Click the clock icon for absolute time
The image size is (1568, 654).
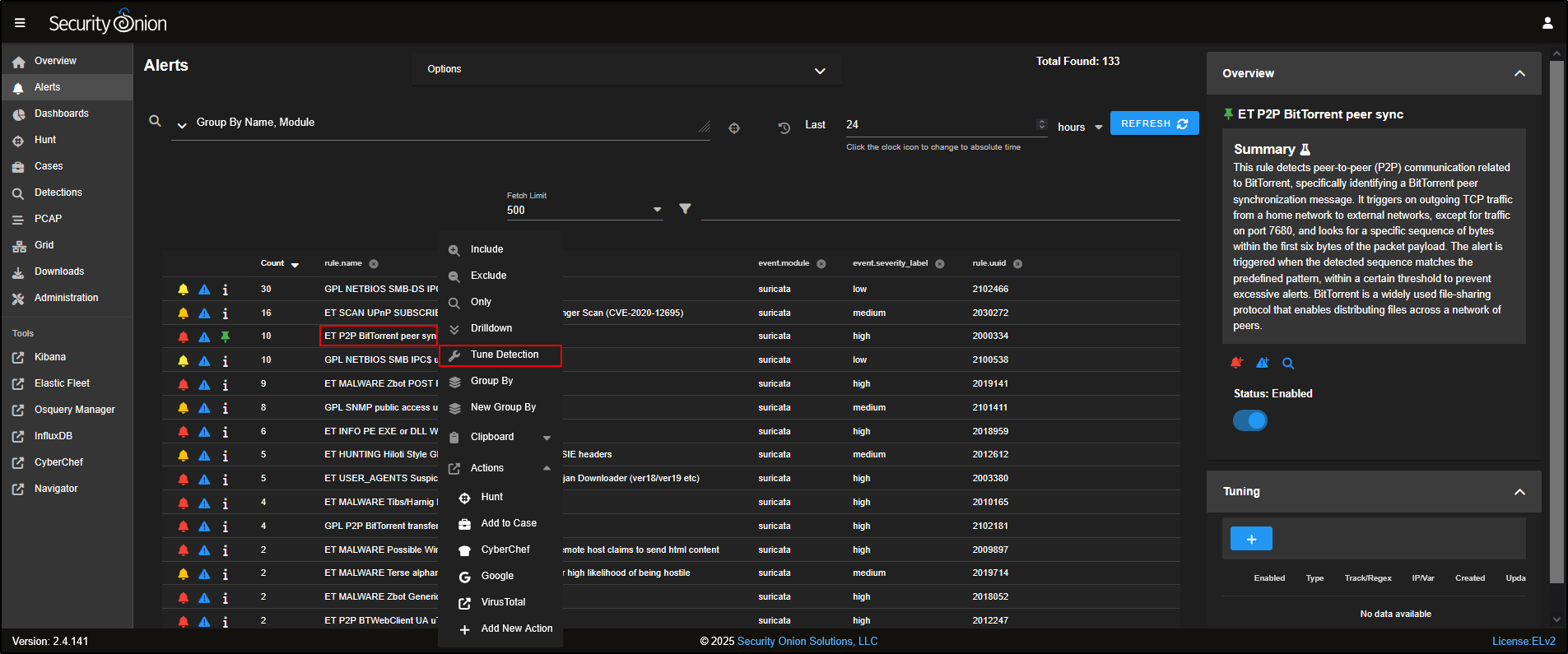tap(784, 128)
